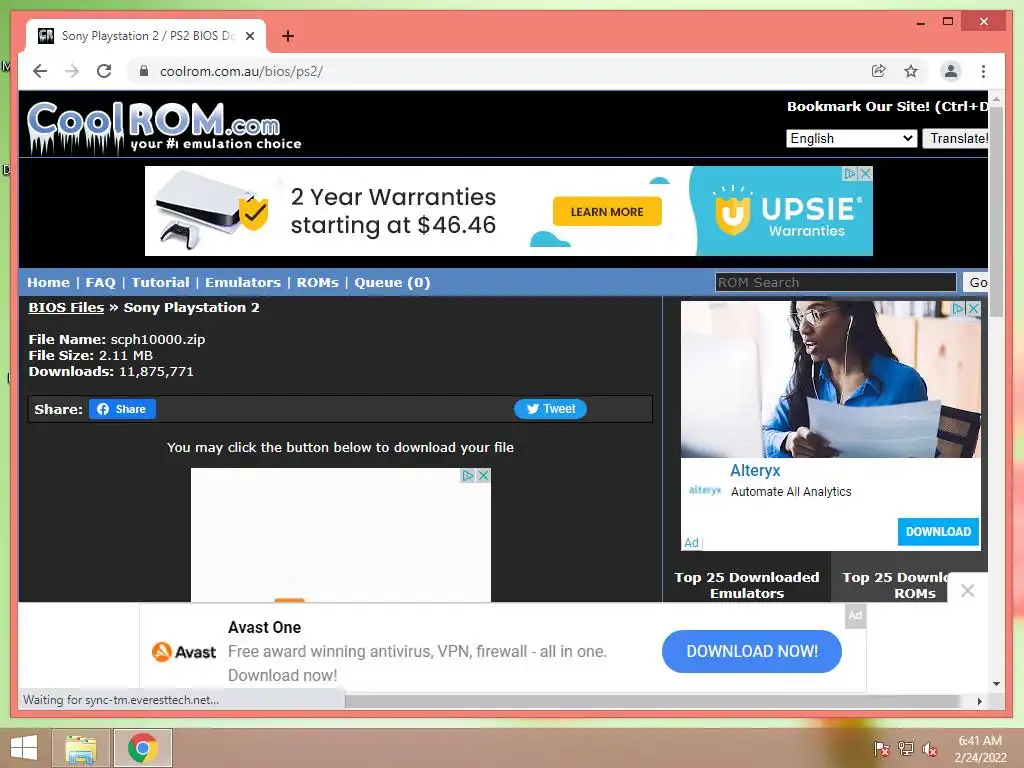Image resolution: width=1024 pixels, height=768 pixels.
Task: Close the ad below download message
Action: (483, 475)
